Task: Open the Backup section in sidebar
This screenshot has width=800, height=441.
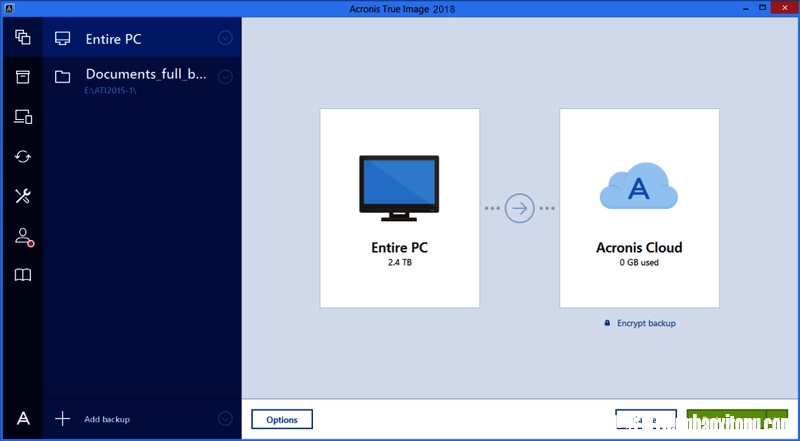Action: pos(22,37)
